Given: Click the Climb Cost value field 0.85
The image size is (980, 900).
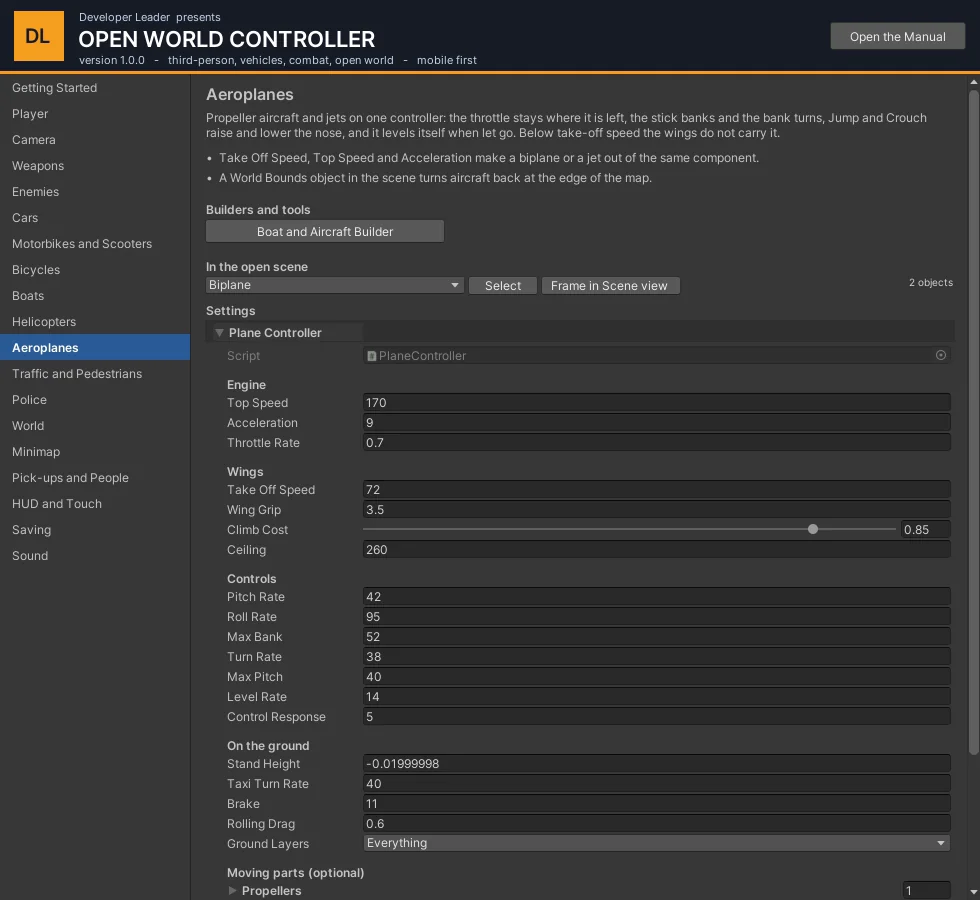Looking at the screenshot, I should (926, 529).
